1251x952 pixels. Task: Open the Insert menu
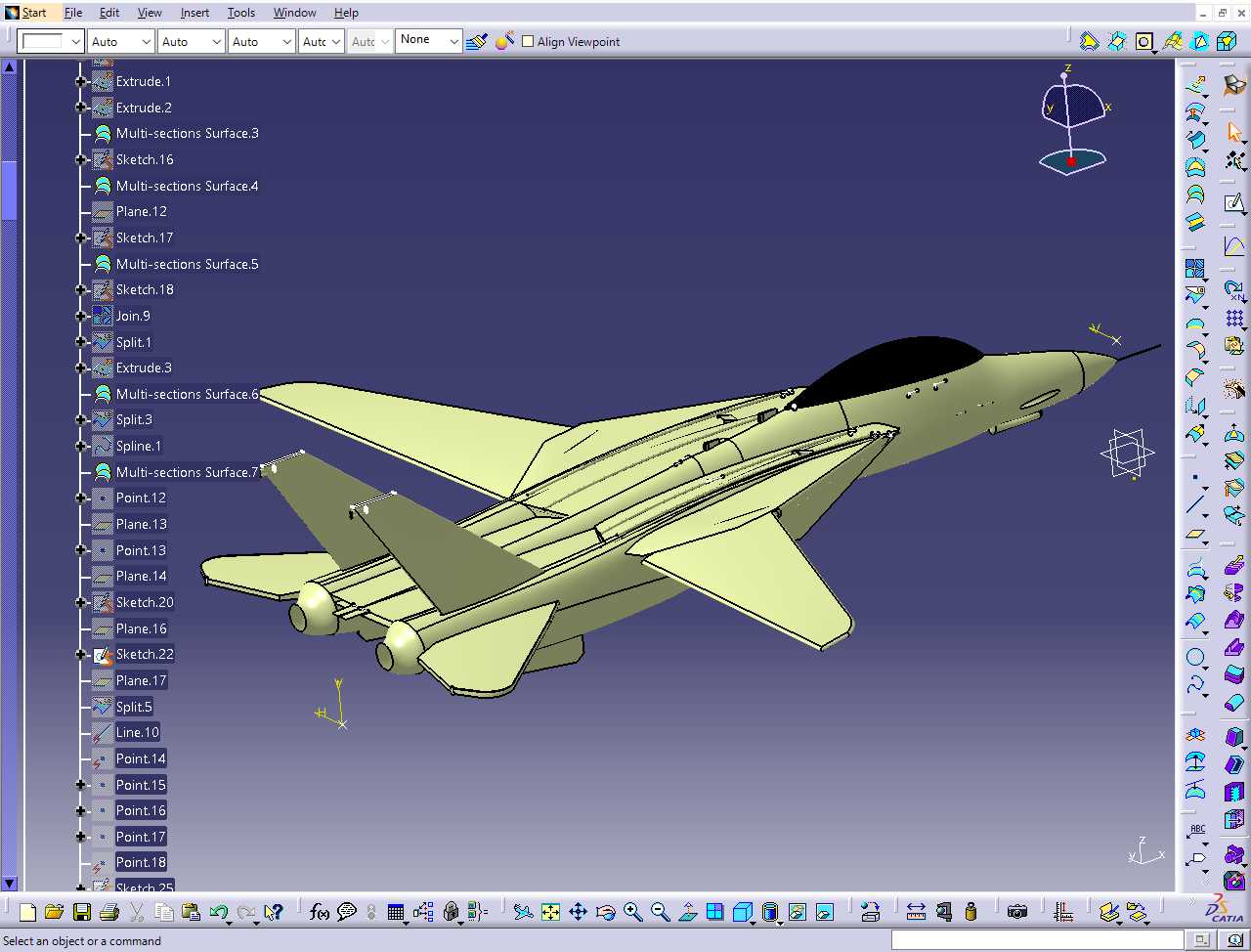[x=194, y=13]
